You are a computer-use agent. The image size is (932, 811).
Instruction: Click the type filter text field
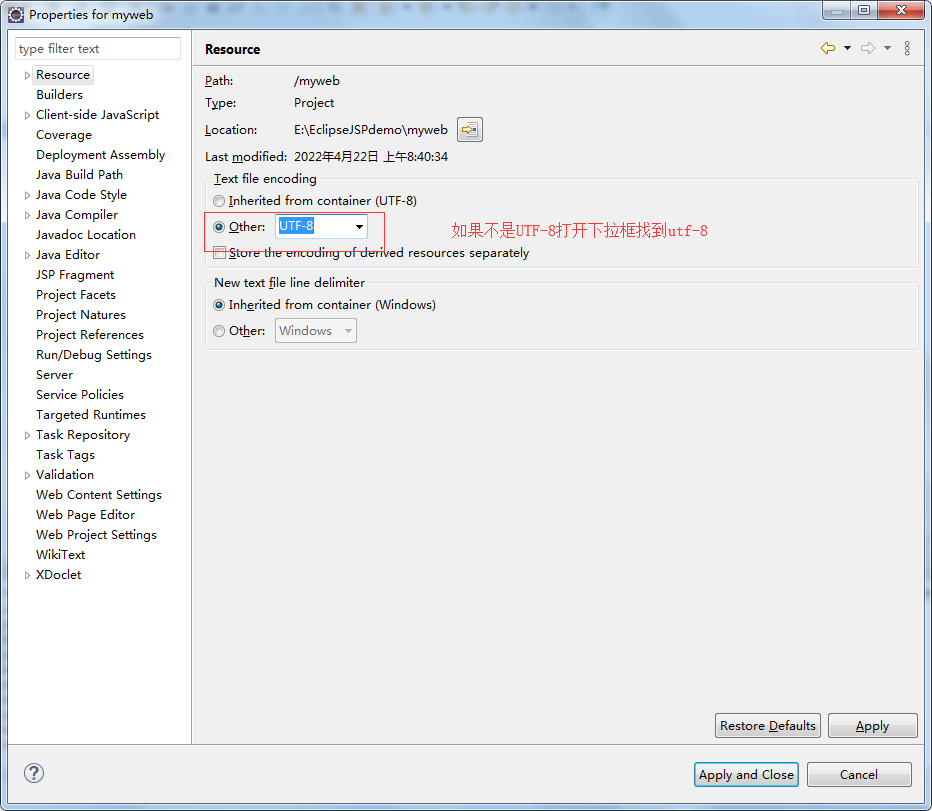coord(97,48)
